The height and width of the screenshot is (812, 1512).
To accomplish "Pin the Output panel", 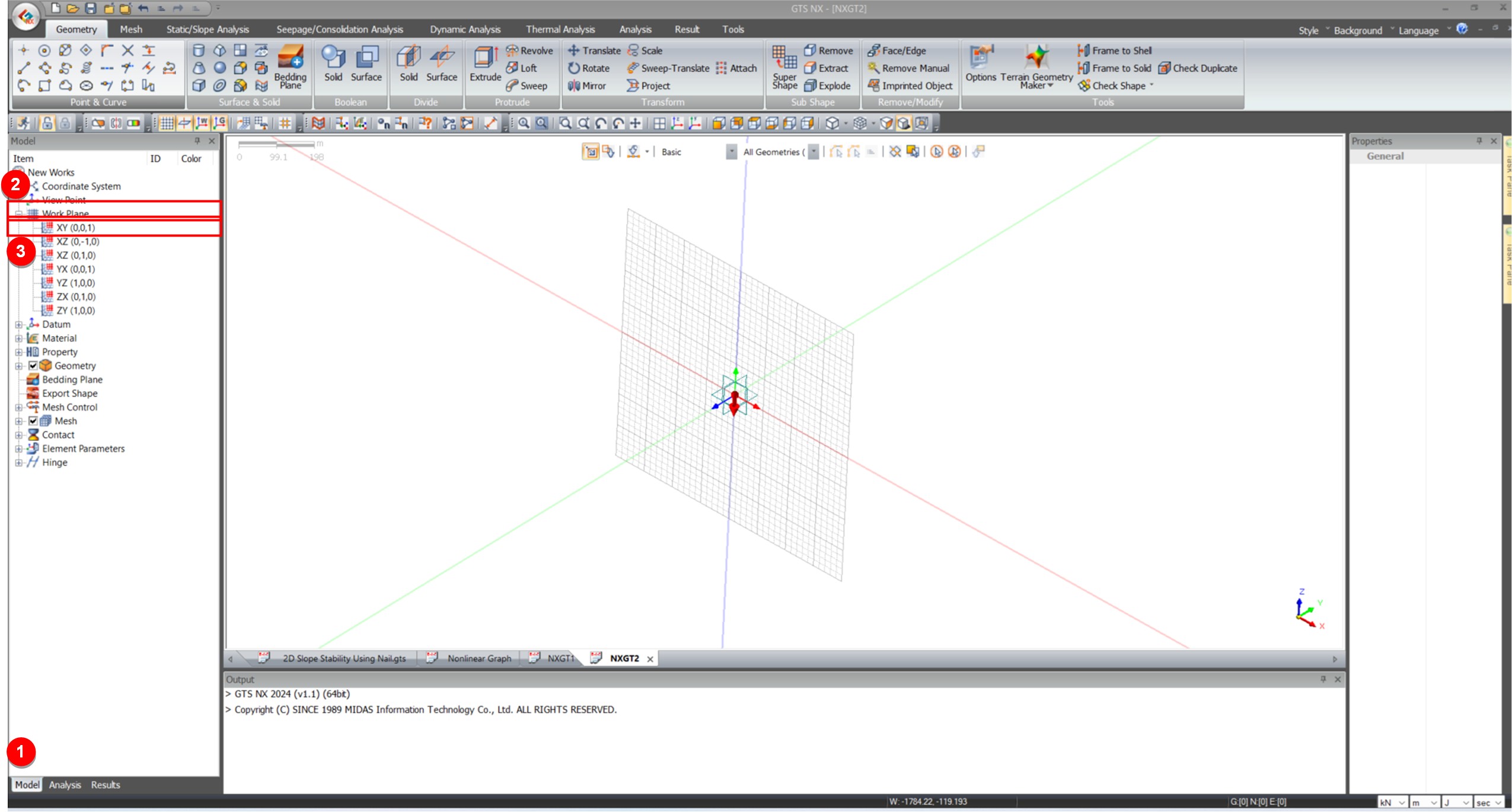I will (1323, 679).
